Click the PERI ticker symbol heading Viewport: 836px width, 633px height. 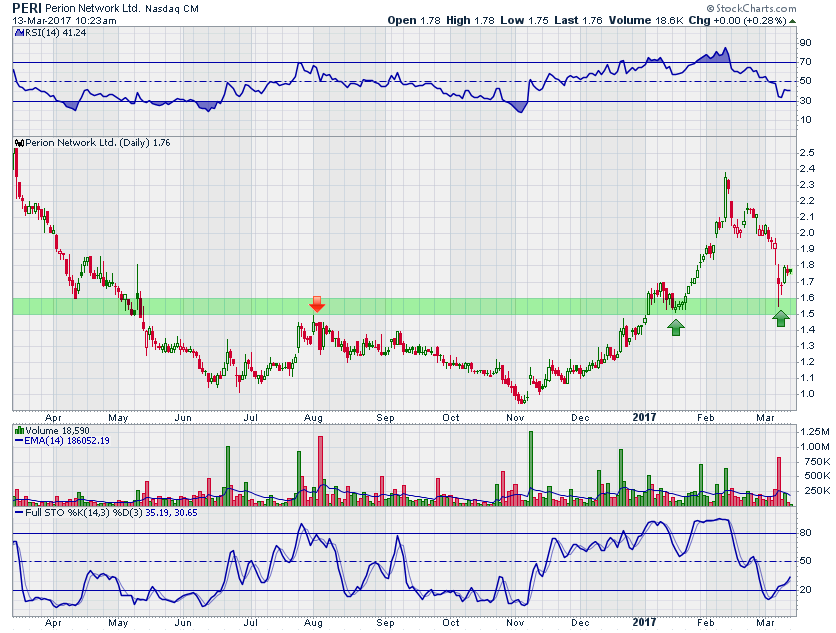tap(30, 7)
